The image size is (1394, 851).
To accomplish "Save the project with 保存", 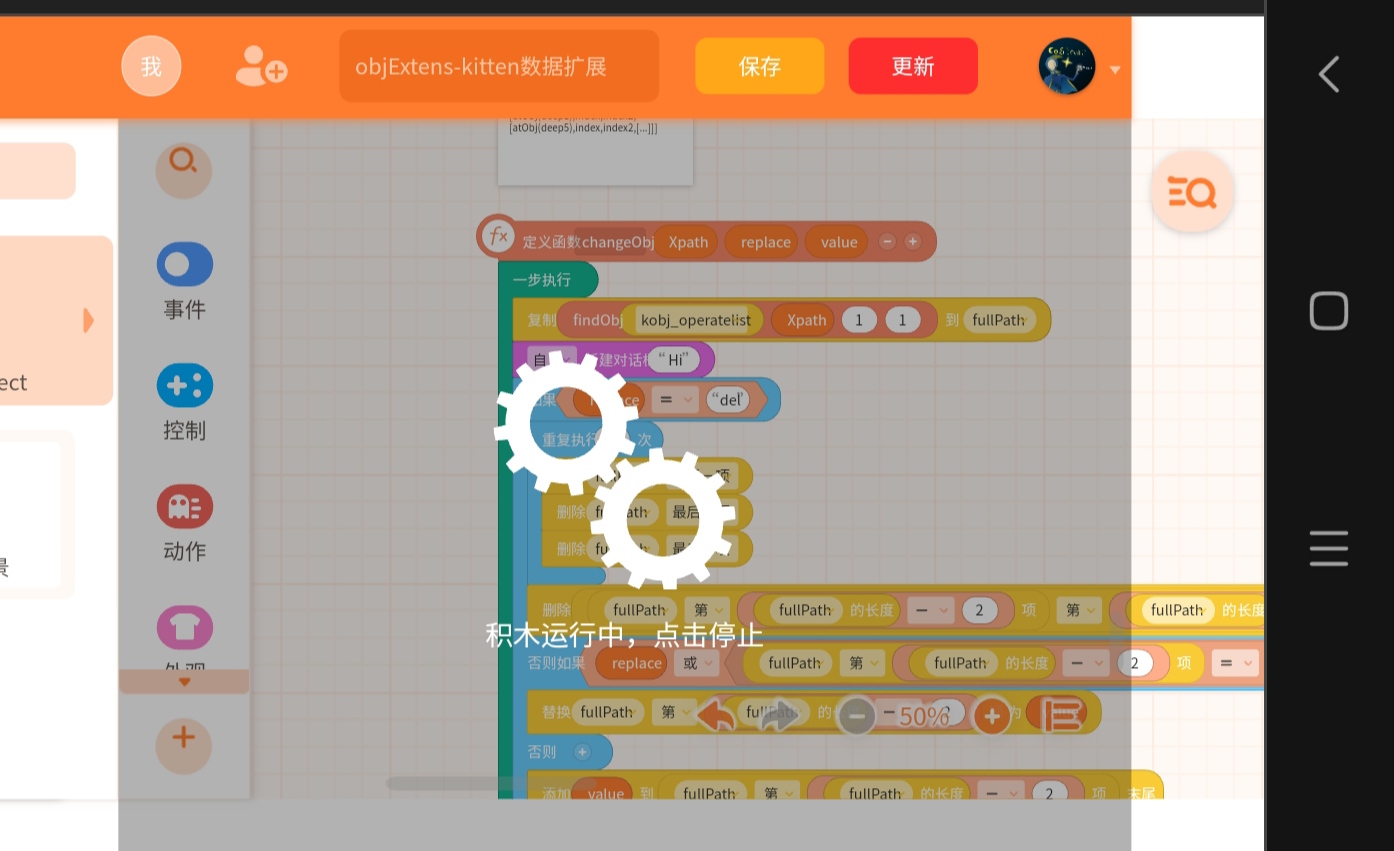I will [760, 66].
